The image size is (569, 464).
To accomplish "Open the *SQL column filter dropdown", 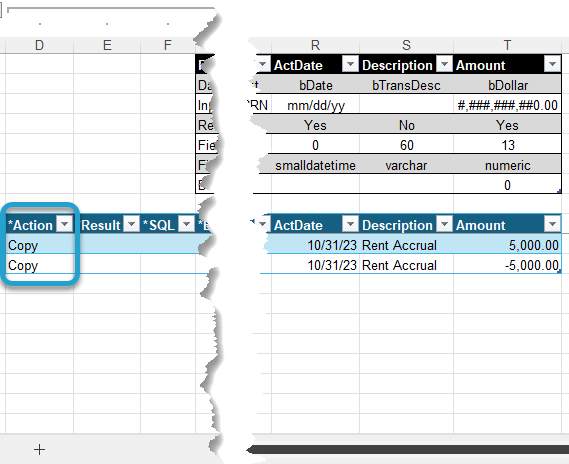I will (187, 225).
